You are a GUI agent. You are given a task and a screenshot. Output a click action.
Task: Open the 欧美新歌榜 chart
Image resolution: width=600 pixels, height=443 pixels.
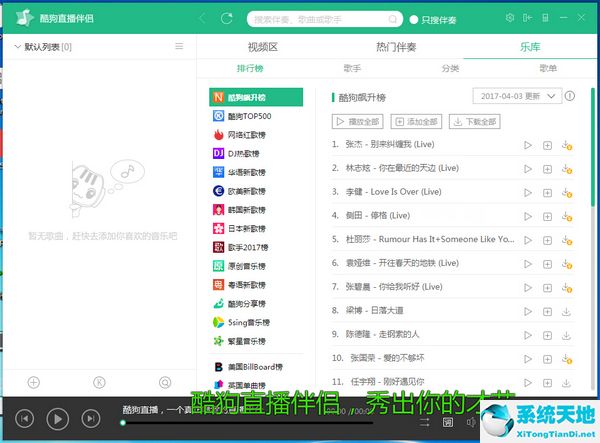pos(256,191)
